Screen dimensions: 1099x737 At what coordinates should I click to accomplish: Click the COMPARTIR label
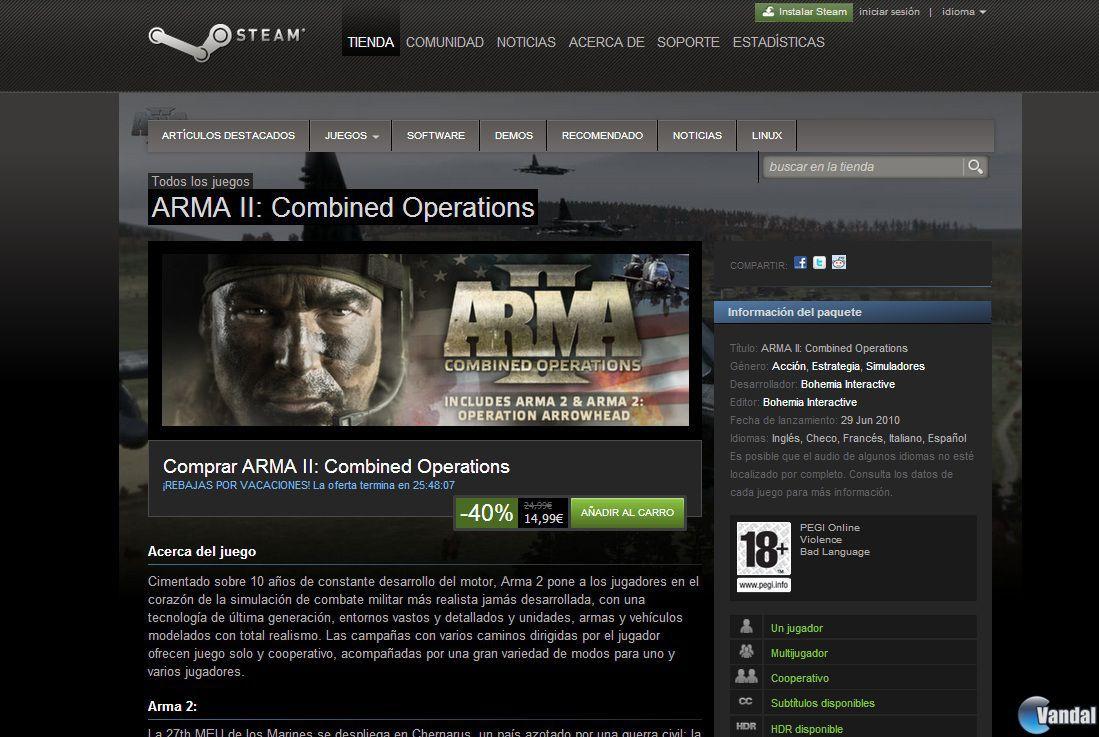[758, 266]
